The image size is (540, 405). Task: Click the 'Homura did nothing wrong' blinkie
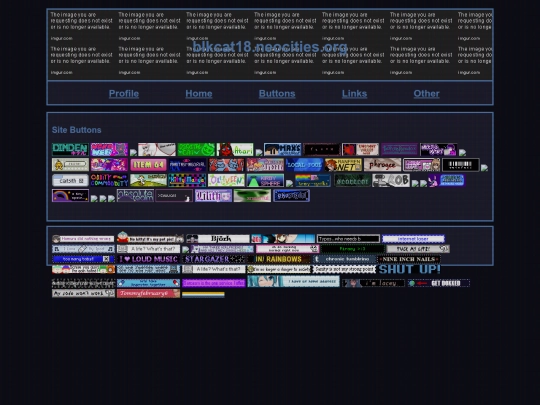pyautogui.click(x=83, y=239)
